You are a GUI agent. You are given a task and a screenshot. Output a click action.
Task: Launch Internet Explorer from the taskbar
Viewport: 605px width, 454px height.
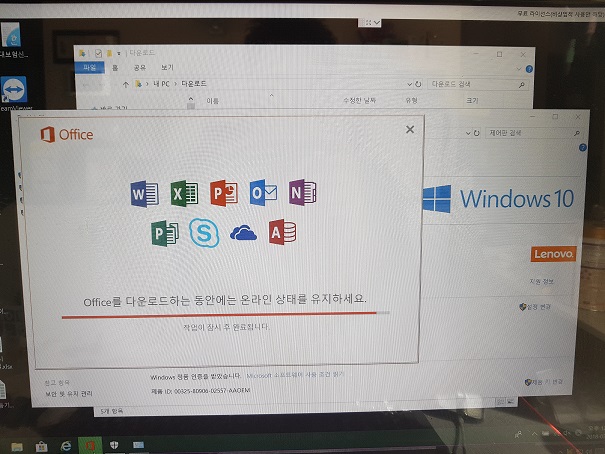tap(66, 446)
